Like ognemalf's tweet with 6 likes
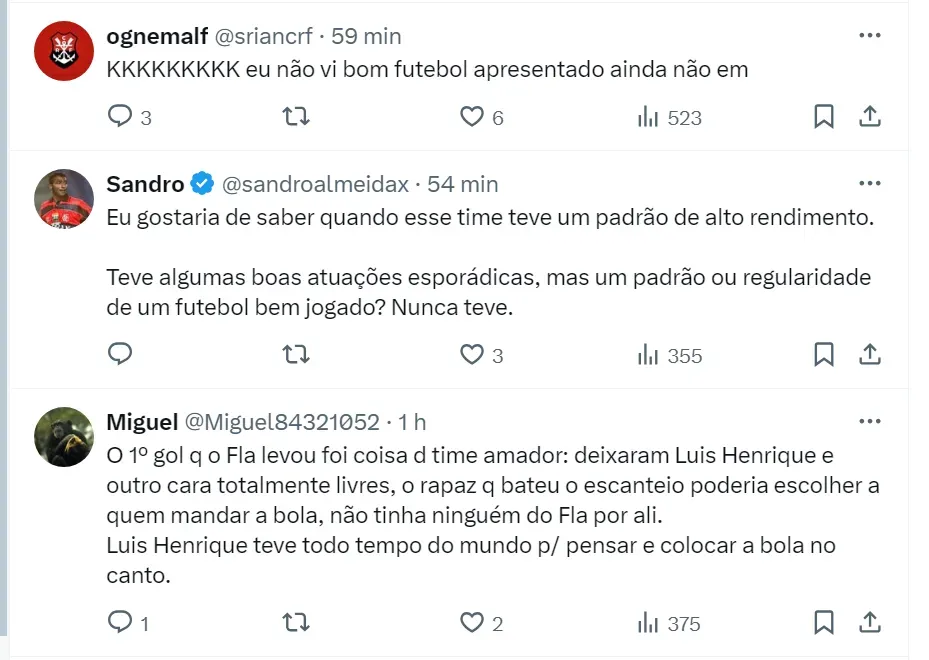Viewport: 929px width, 660px height. (x=471, y=117)
